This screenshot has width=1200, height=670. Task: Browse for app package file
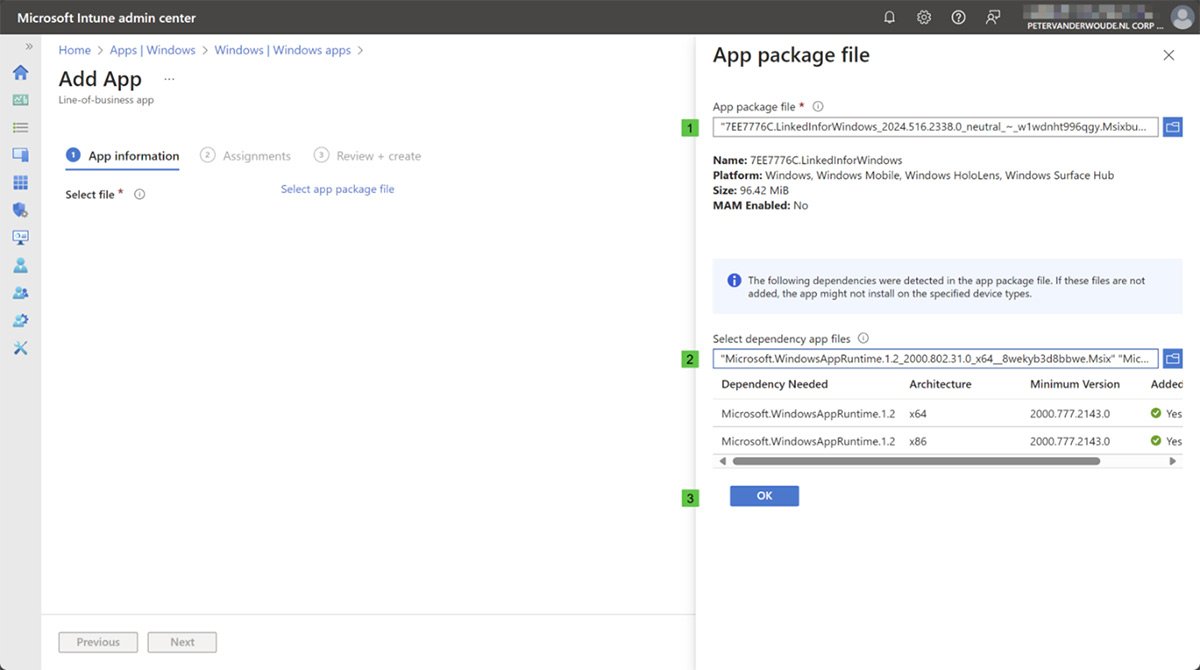(1172, 127)
